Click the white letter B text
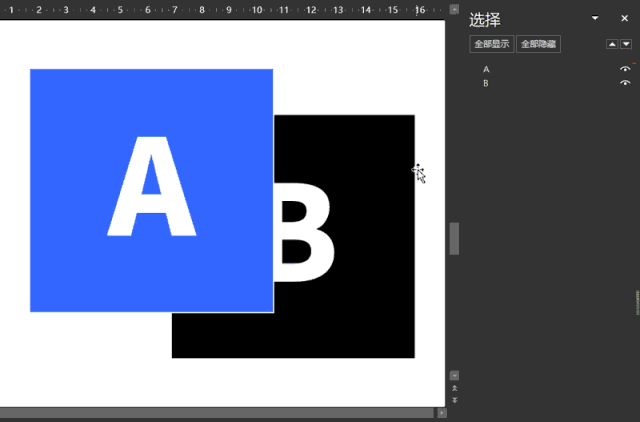This screenshot has height=422, width=640. 304,233
